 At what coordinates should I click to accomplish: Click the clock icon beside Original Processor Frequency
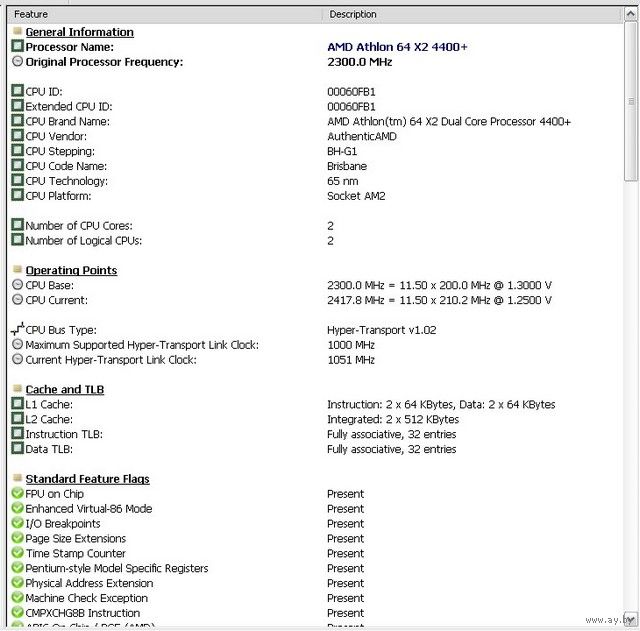click(17, 61)
